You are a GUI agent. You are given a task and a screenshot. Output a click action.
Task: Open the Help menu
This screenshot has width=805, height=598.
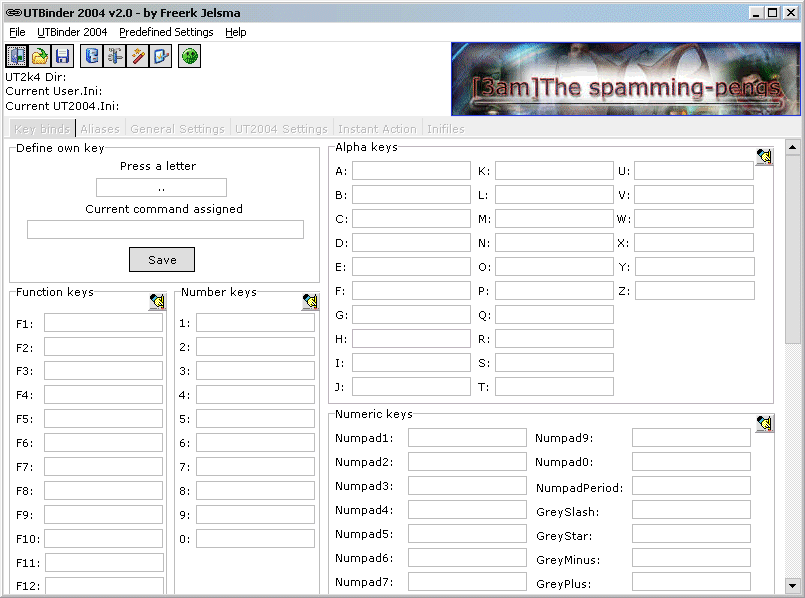click(236, 32)
